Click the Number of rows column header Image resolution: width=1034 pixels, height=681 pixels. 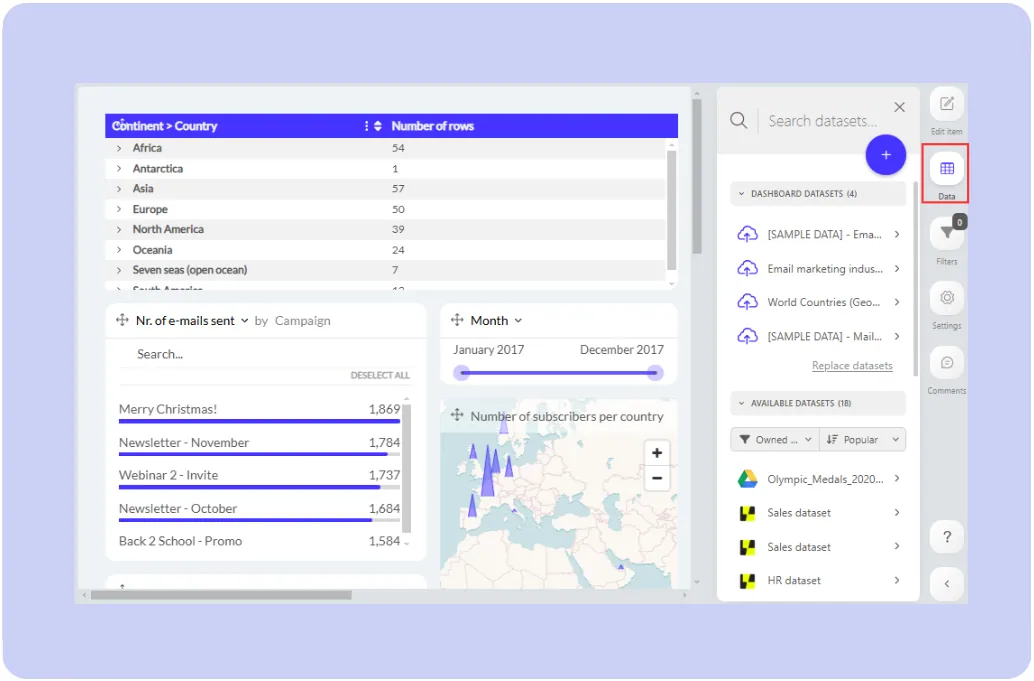coord(433,126)
